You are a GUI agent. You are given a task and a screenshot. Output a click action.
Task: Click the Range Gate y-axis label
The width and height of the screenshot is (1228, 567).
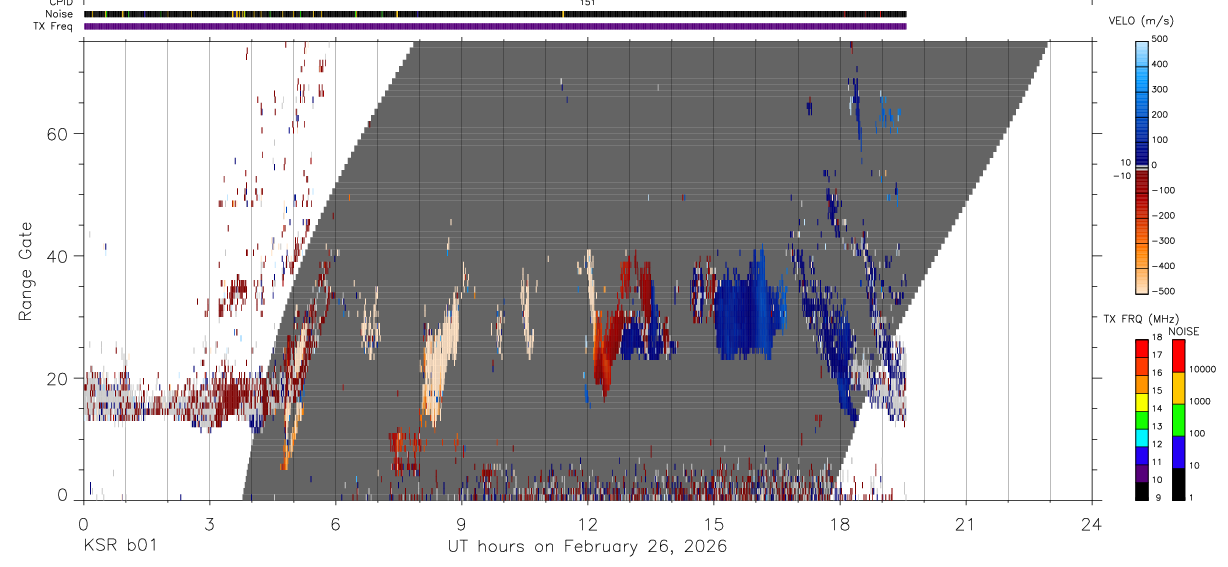pos(27,273)
